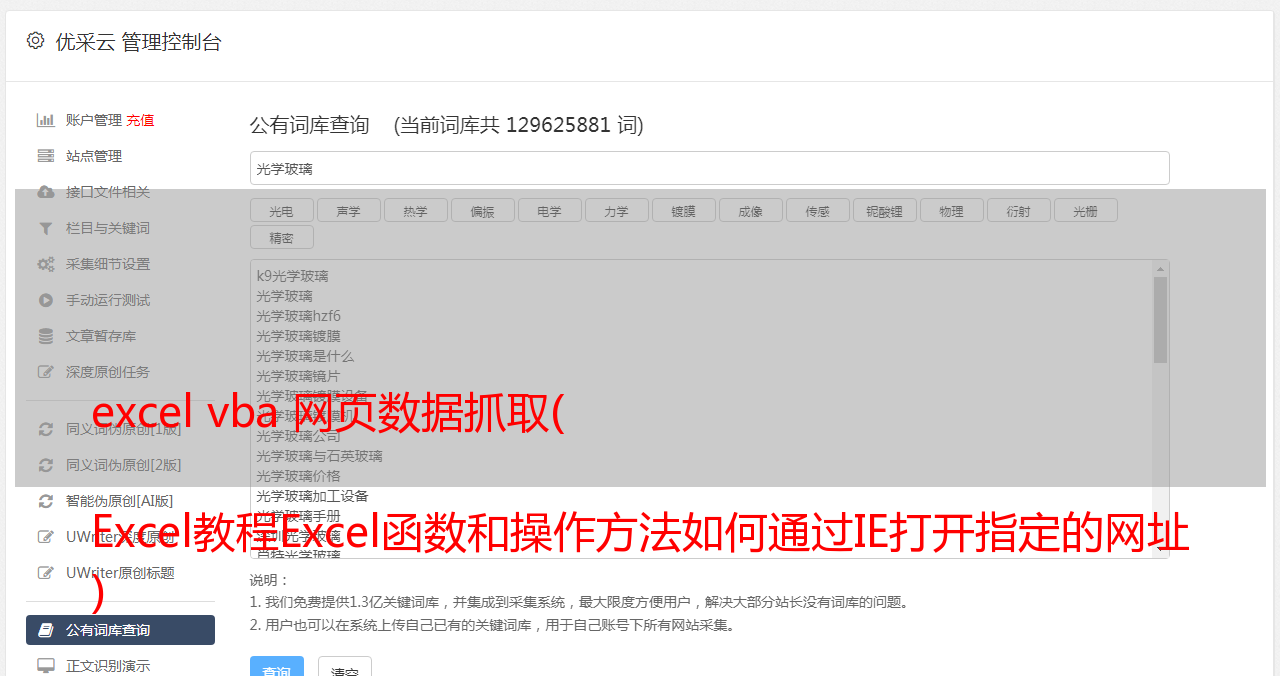This screenshot has height=676, width=1280.
Task: Click the red 充值 link
Action: (x=140, y=120)
